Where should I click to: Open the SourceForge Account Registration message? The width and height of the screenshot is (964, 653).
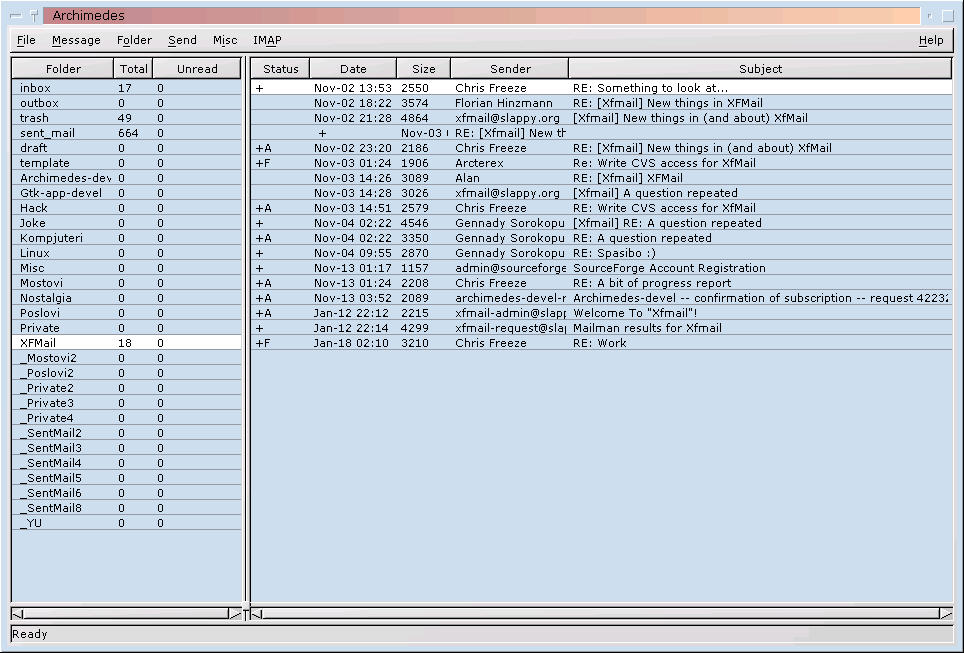tap(669, 268)
